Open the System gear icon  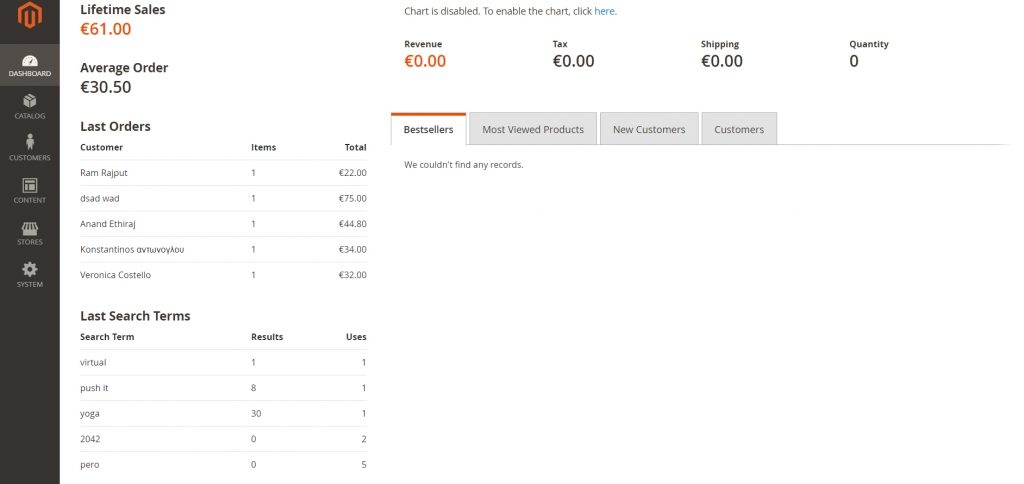click(29, 275)
